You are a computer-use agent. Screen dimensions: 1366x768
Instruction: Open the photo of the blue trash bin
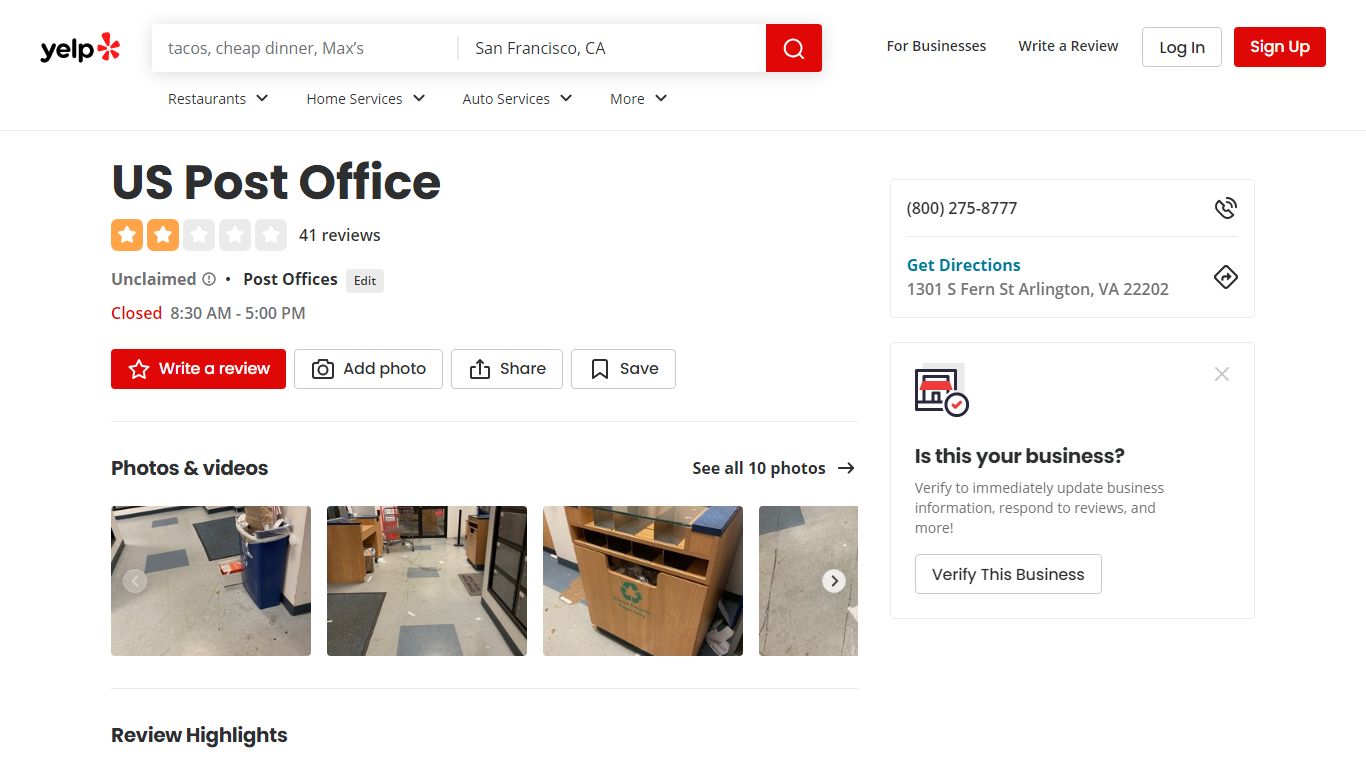click(x=211, y=581)
